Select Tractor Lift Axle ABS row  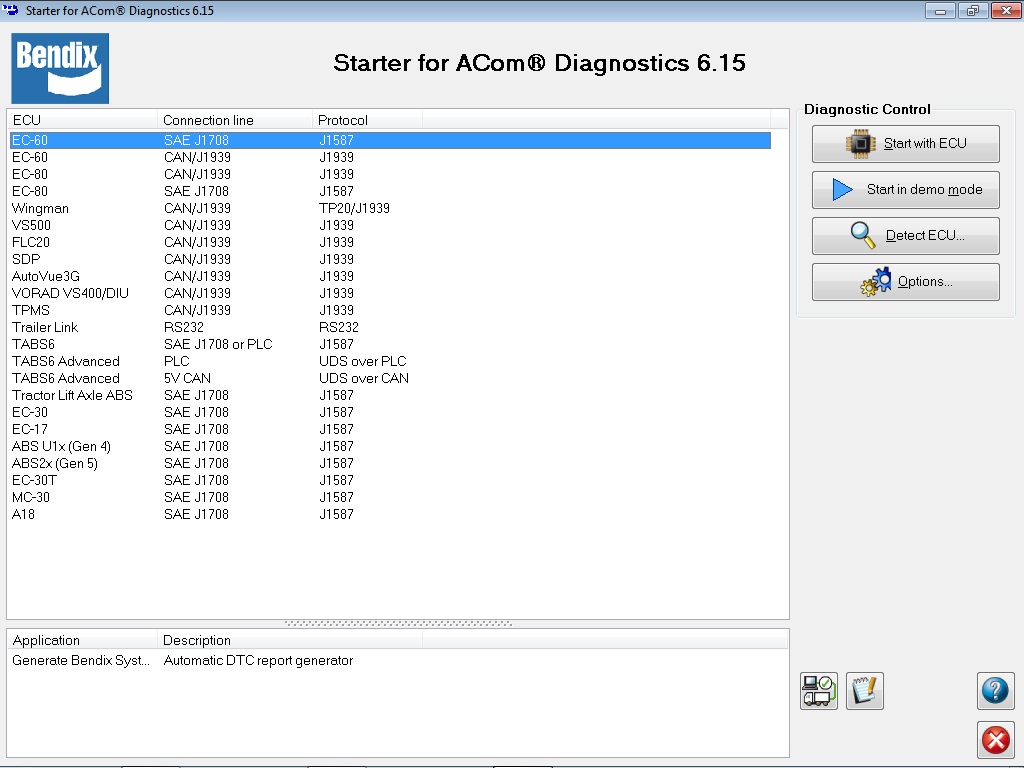[391, 395]
